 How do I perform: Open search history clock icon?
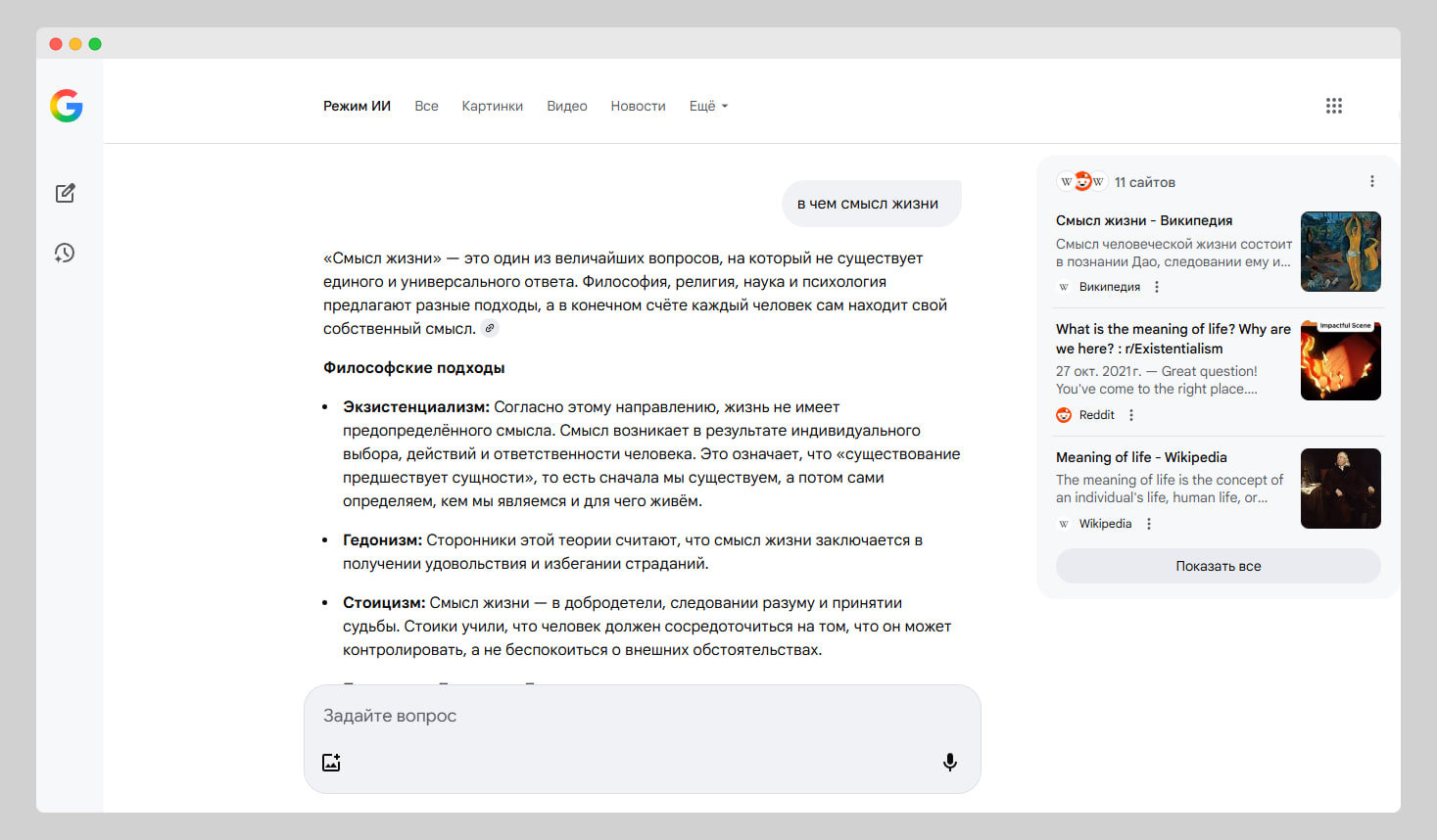click(x=65, y=253)
